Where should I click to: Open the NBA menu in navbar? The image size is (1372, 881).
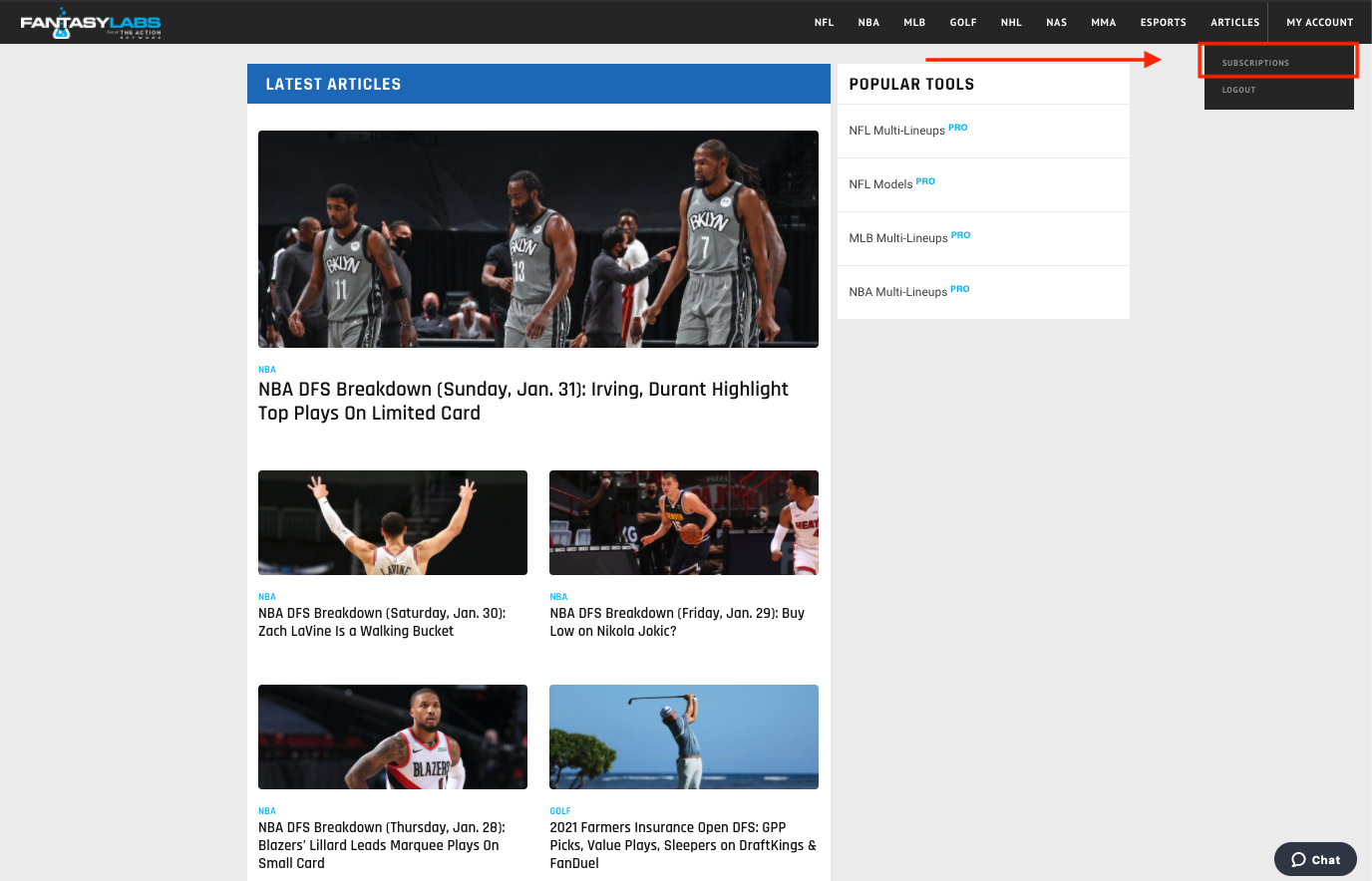(868, 22)
